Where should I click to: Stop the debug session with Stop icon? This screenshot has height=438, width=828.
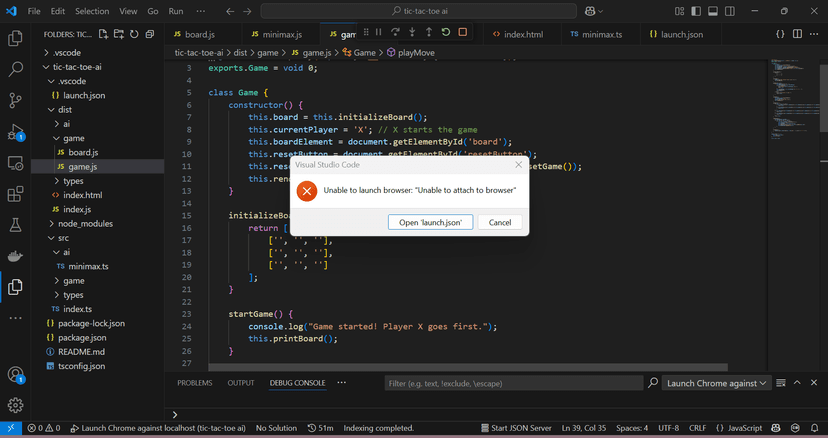tap(463, 33)
